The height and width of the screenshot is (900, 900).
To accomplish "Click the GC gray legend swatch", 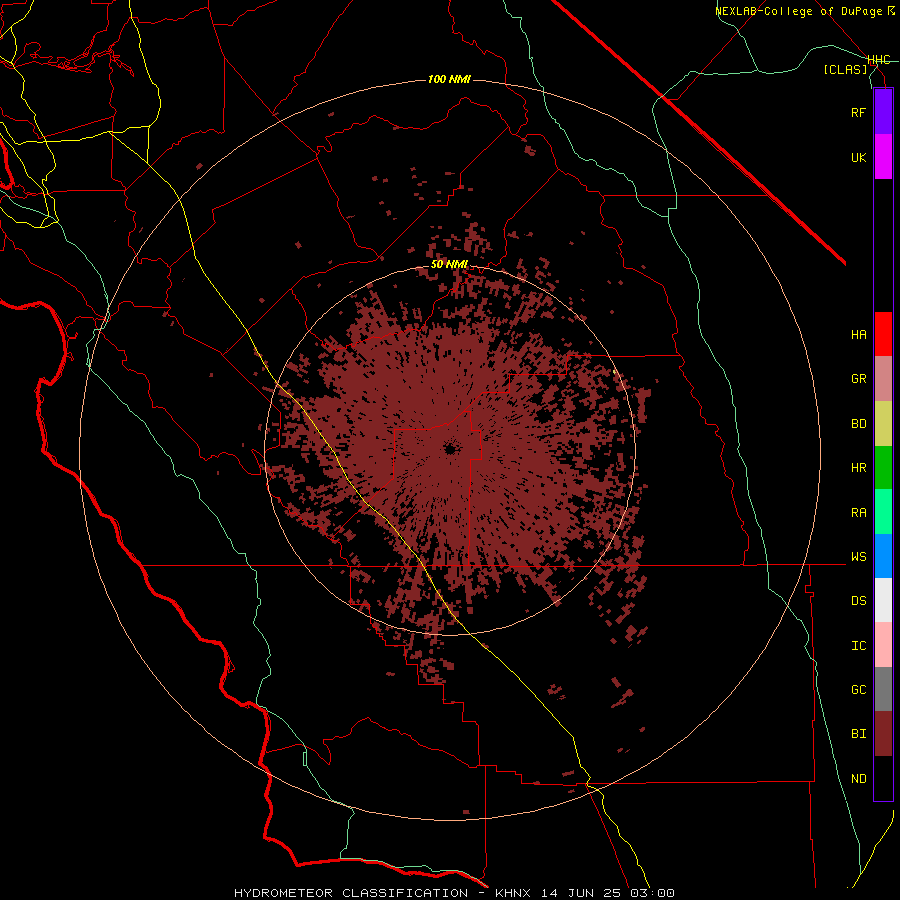I will (883, 689).
